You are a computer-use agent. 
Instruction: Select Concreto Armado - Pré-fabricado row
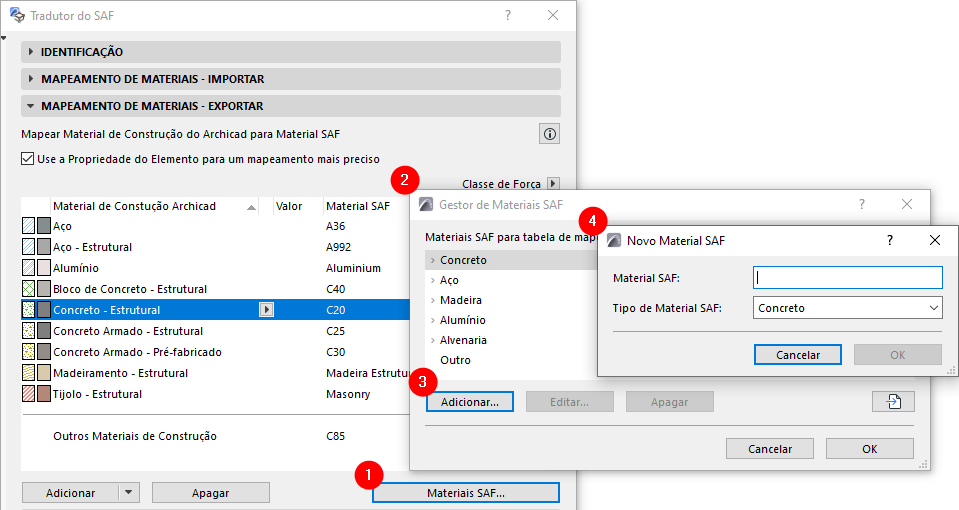[x=215, y=352]
